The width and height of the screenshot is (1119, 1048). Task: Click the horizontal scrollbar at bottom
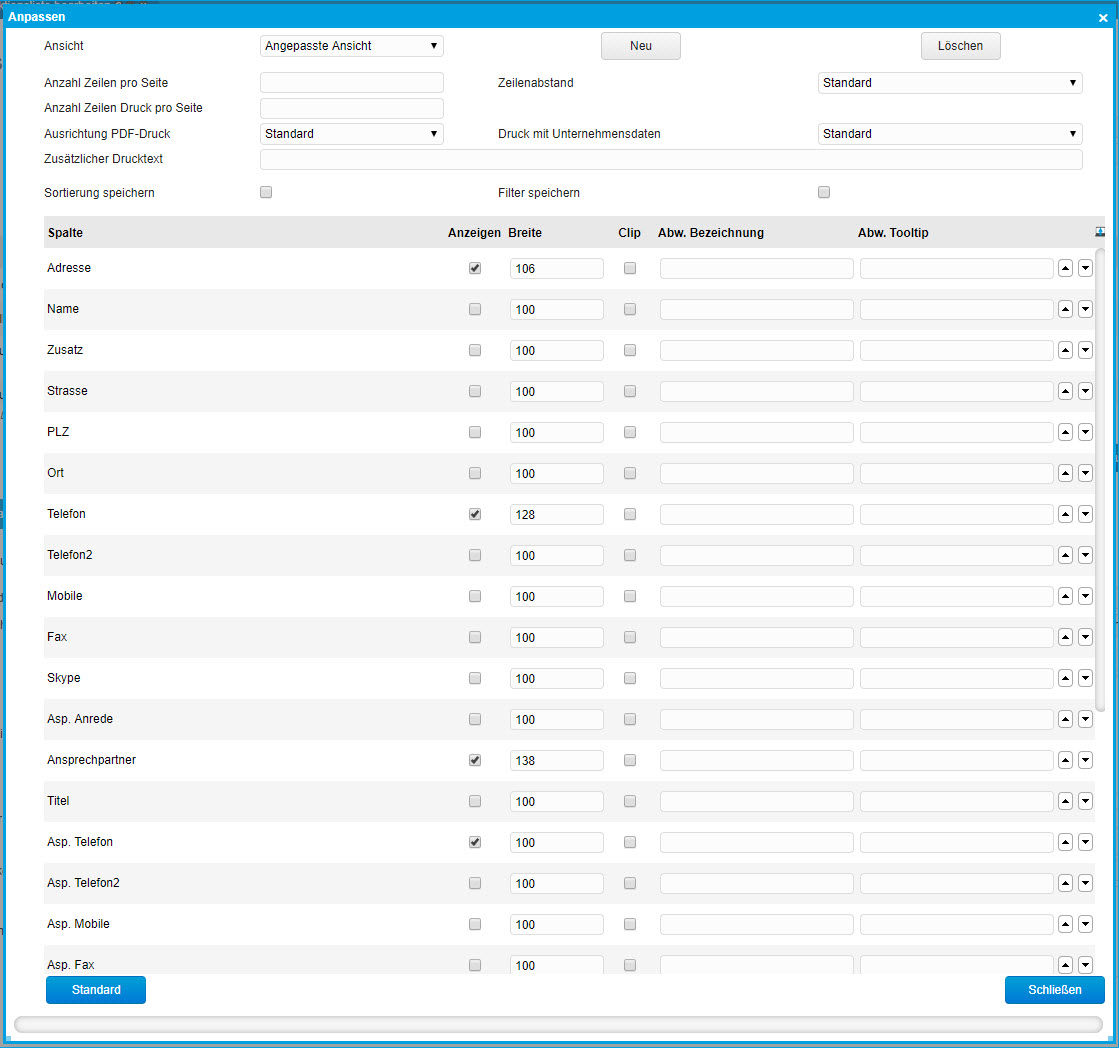(x=558, y=1024)
